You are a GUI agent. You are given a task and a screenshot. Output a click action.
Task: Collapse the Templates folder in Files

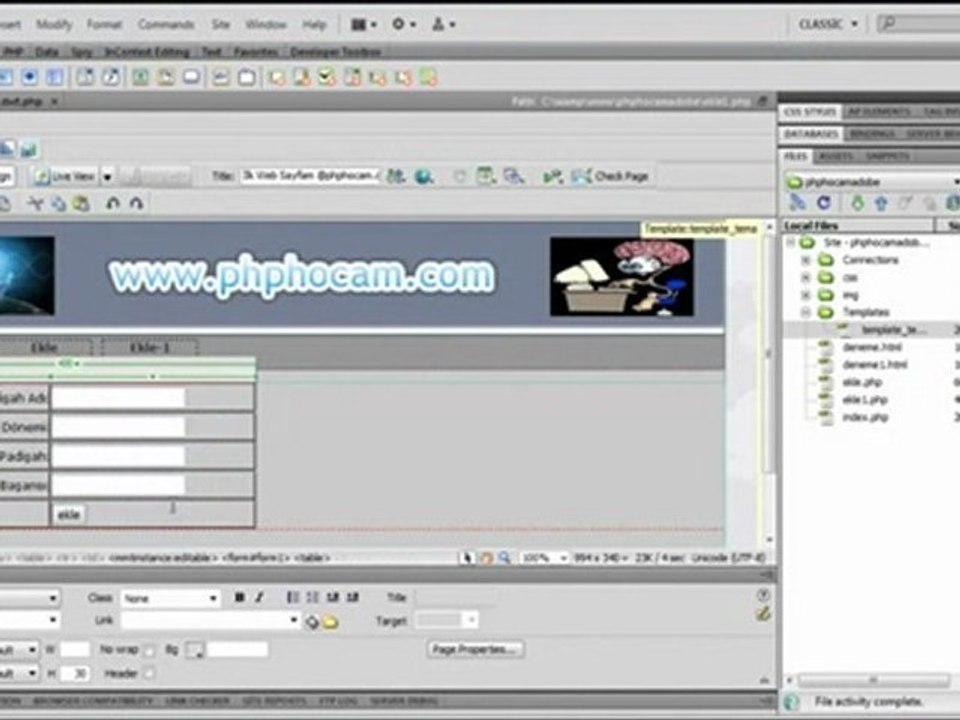pyautogui.click(x=806, y=312)
